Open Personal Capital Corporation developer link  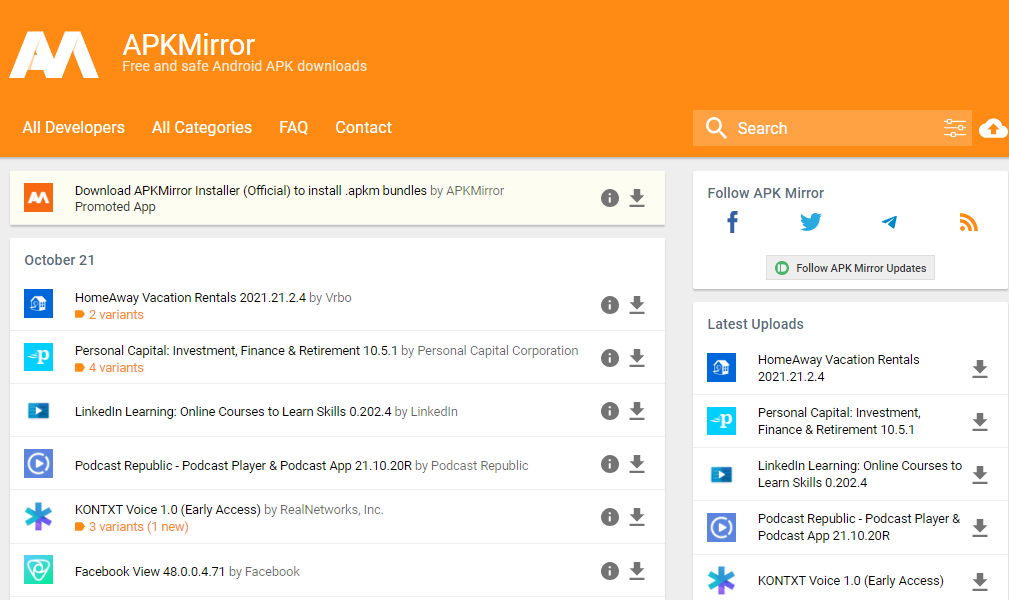tap(497, 351)
